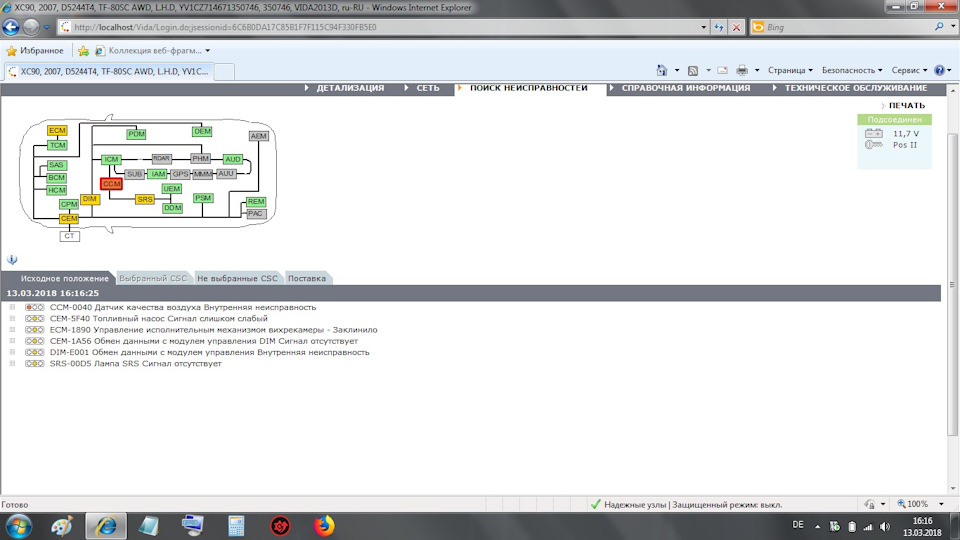The width and height of the screenshot is (960, 540).
Task: Click the browser Back button
Action: coord(11,27)
